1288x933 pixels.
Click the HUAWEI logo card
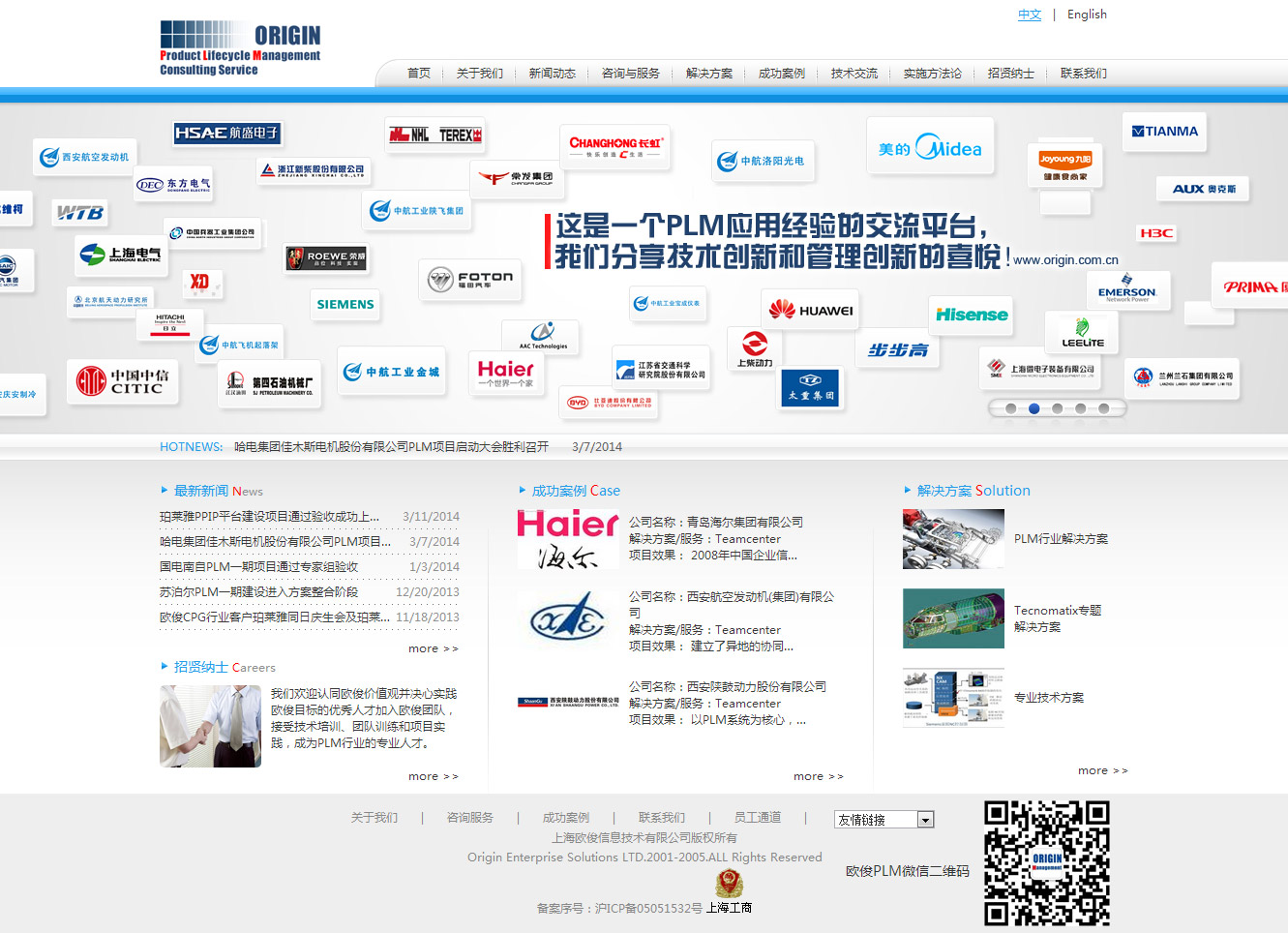[811, 311]
